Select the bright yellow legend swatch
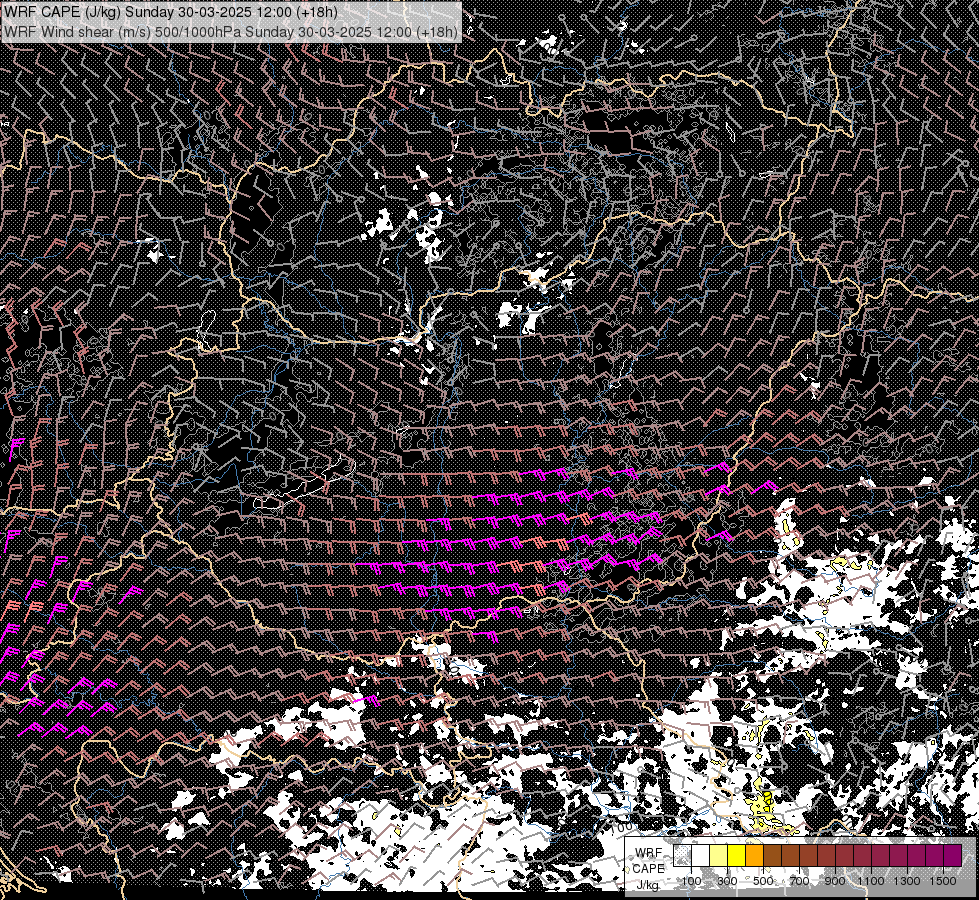This screenshot has height=900, width=979. [737, 856]
